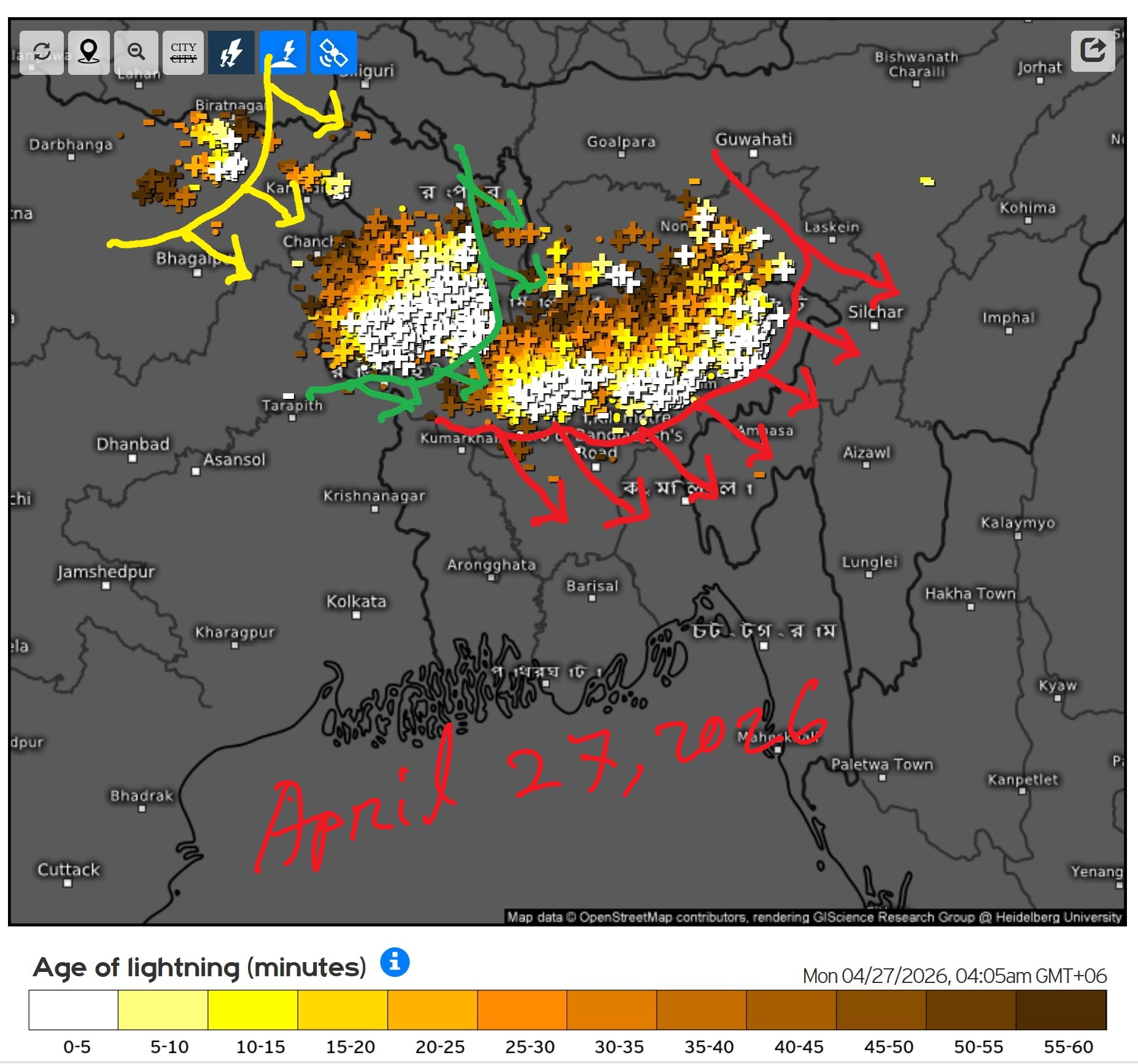
Task: Click the Imphal city marker label
Action: pyautogui.click(x=1008, y=318)
